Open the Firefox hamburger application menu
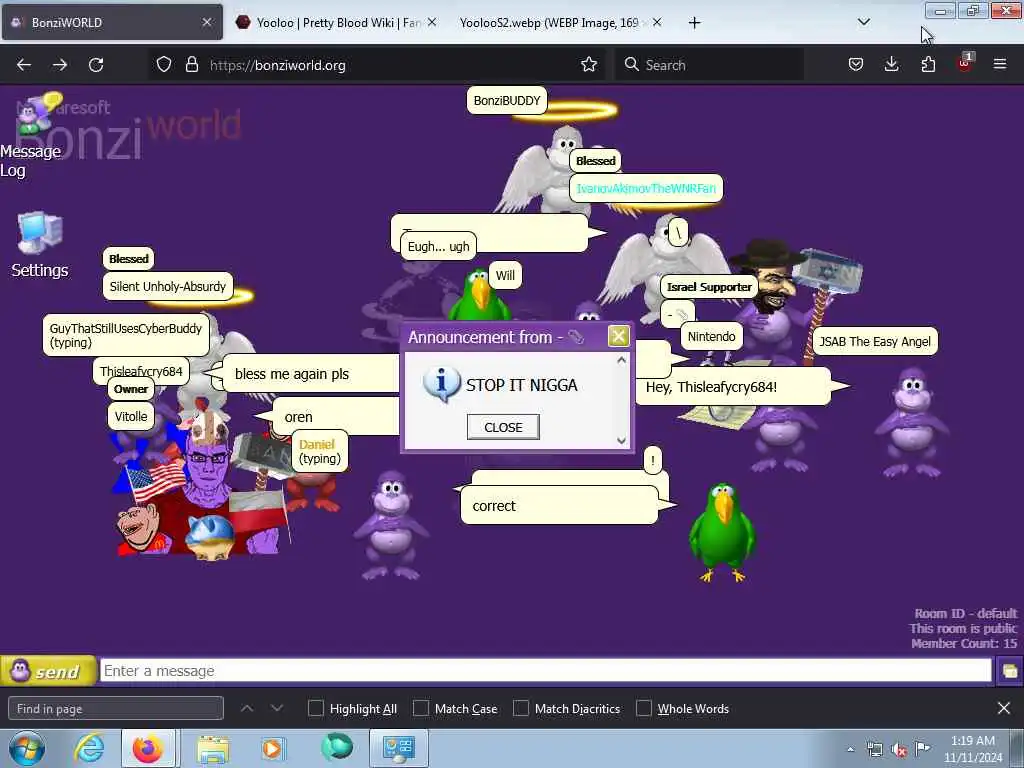Screen dimensions: 1024x768 [999, 65]
